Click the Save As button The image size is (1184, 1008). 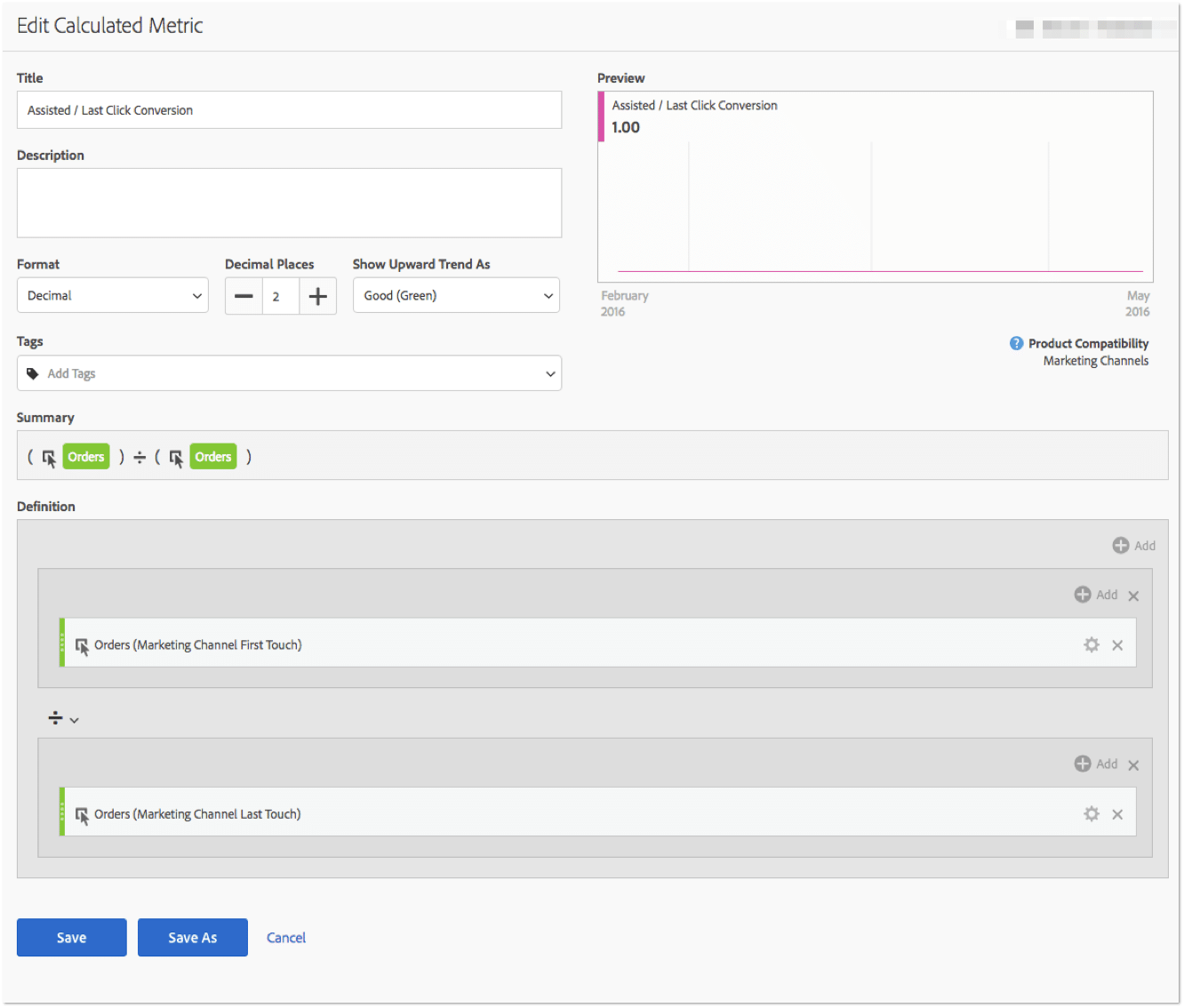tap(192, 937)
